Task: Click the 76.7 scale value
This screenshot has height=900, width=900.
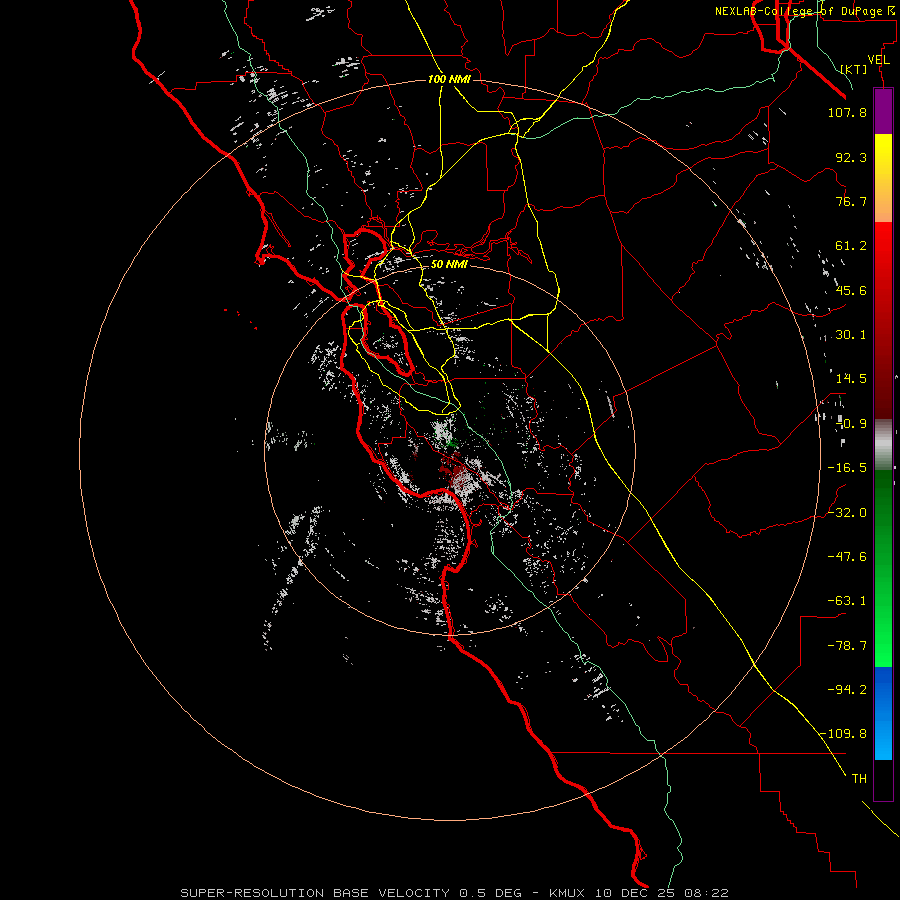Action: pyautogui.click(x=851, y=201)
